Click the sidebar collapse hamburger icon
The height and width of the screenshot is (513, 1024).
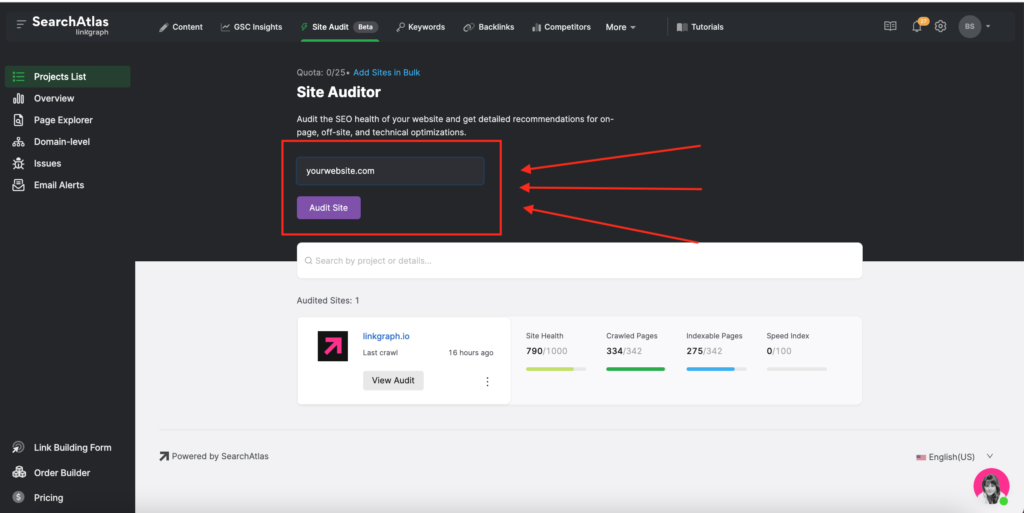coord(21,24)
